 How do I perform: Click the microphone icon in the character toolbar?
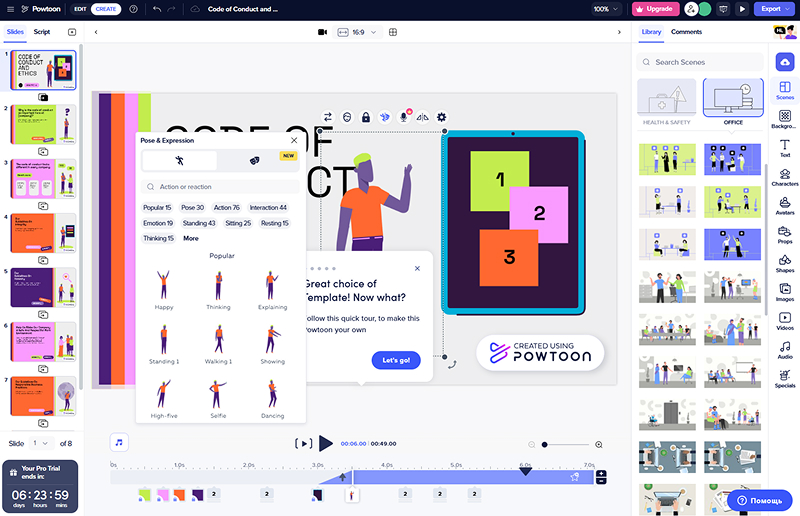(x=404, y=117)
